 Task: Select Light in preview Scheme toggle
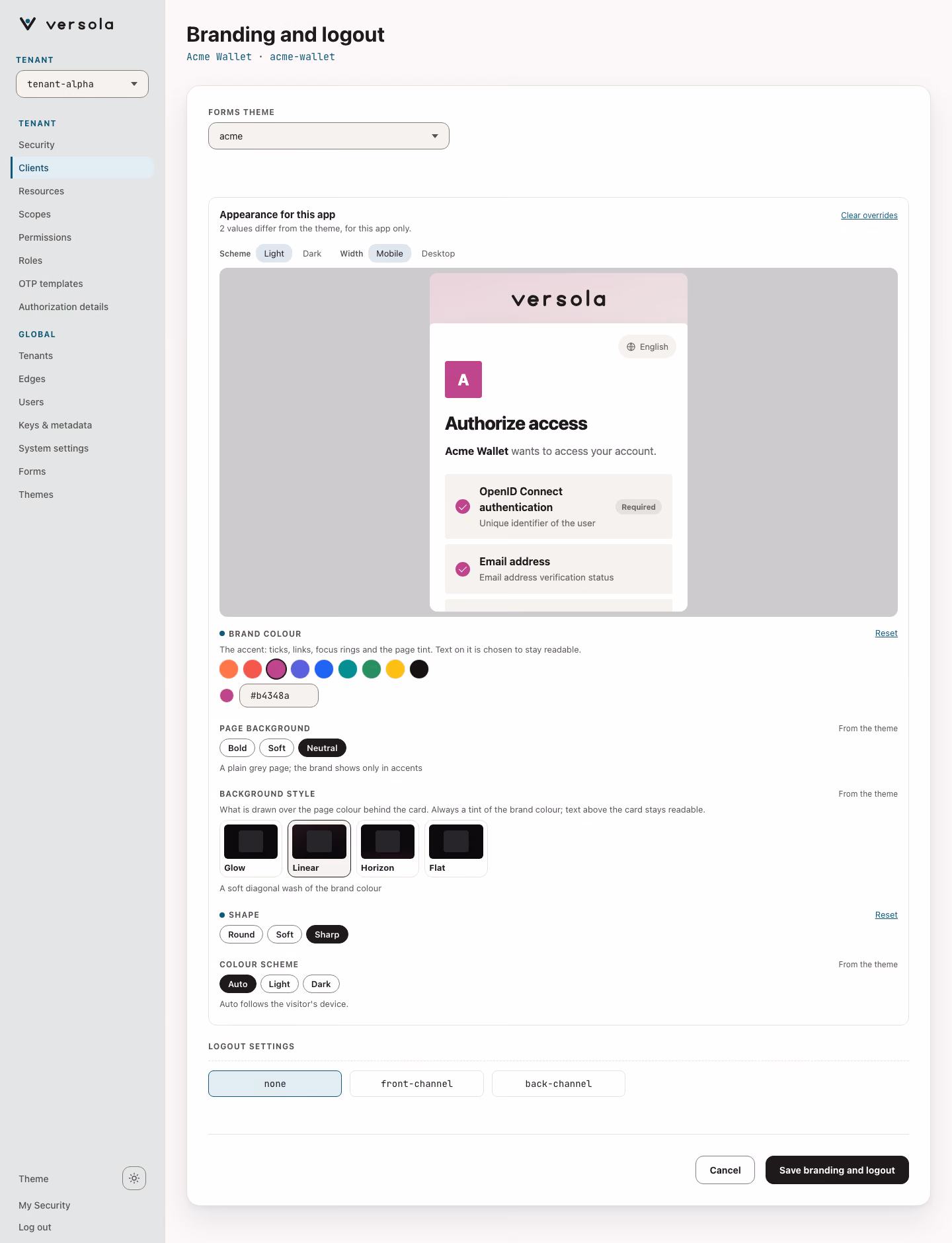[274, 254]
